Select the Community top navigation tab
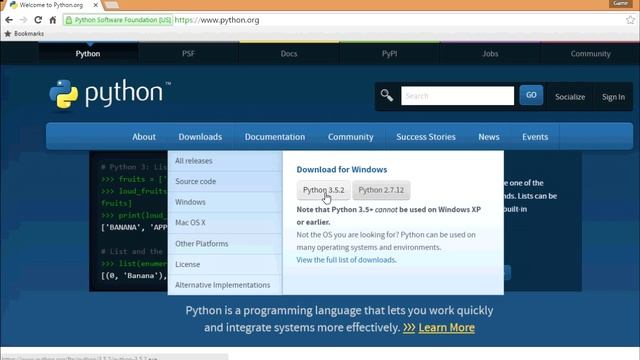The width and height of the screenshot is (640, 360). (x=590, y=53)
